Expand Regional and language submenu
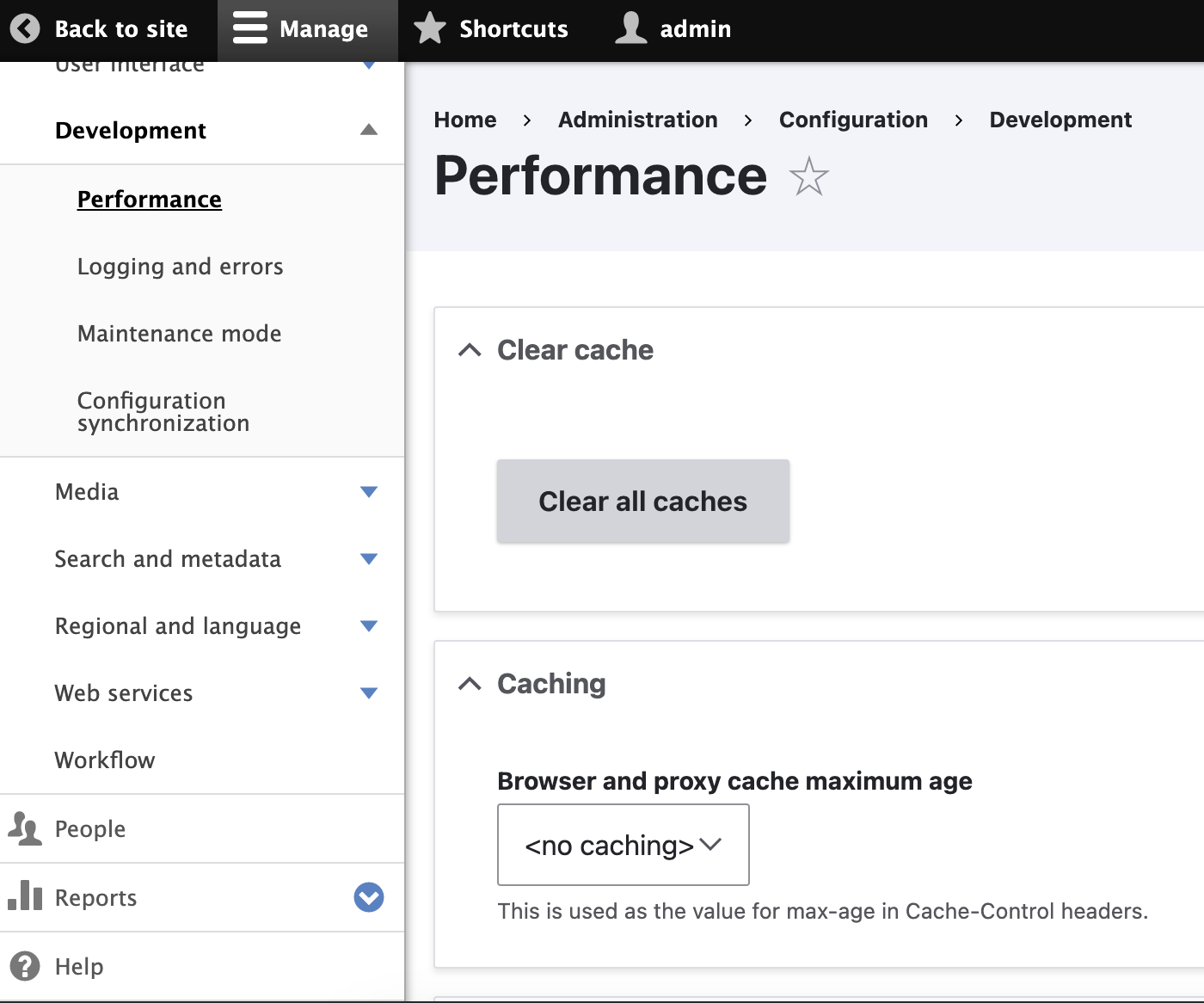Viewport: 1204px width, 1003px height. click(369, 626)
